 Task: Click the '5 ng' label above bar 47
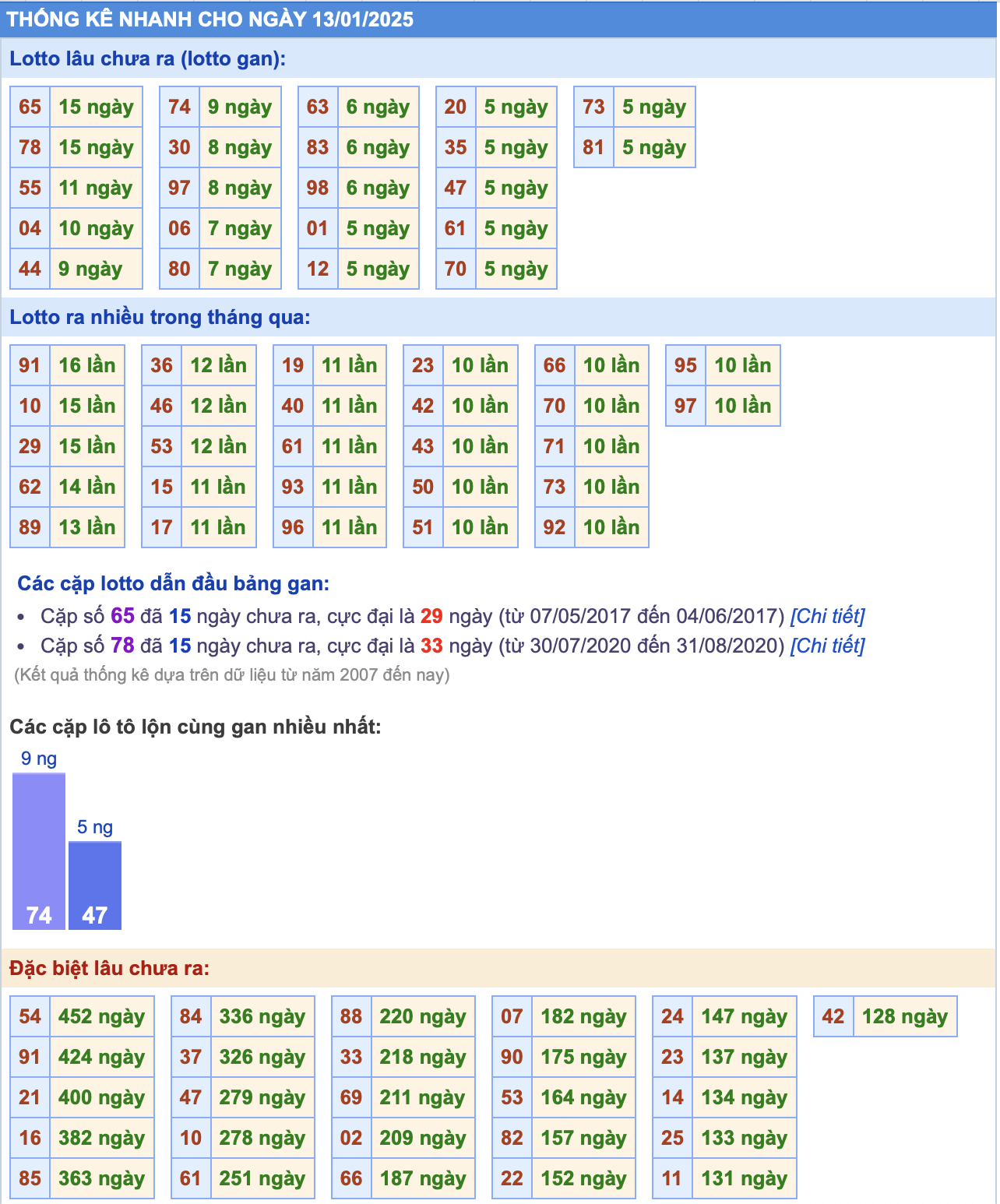click(x=95, y=827)
